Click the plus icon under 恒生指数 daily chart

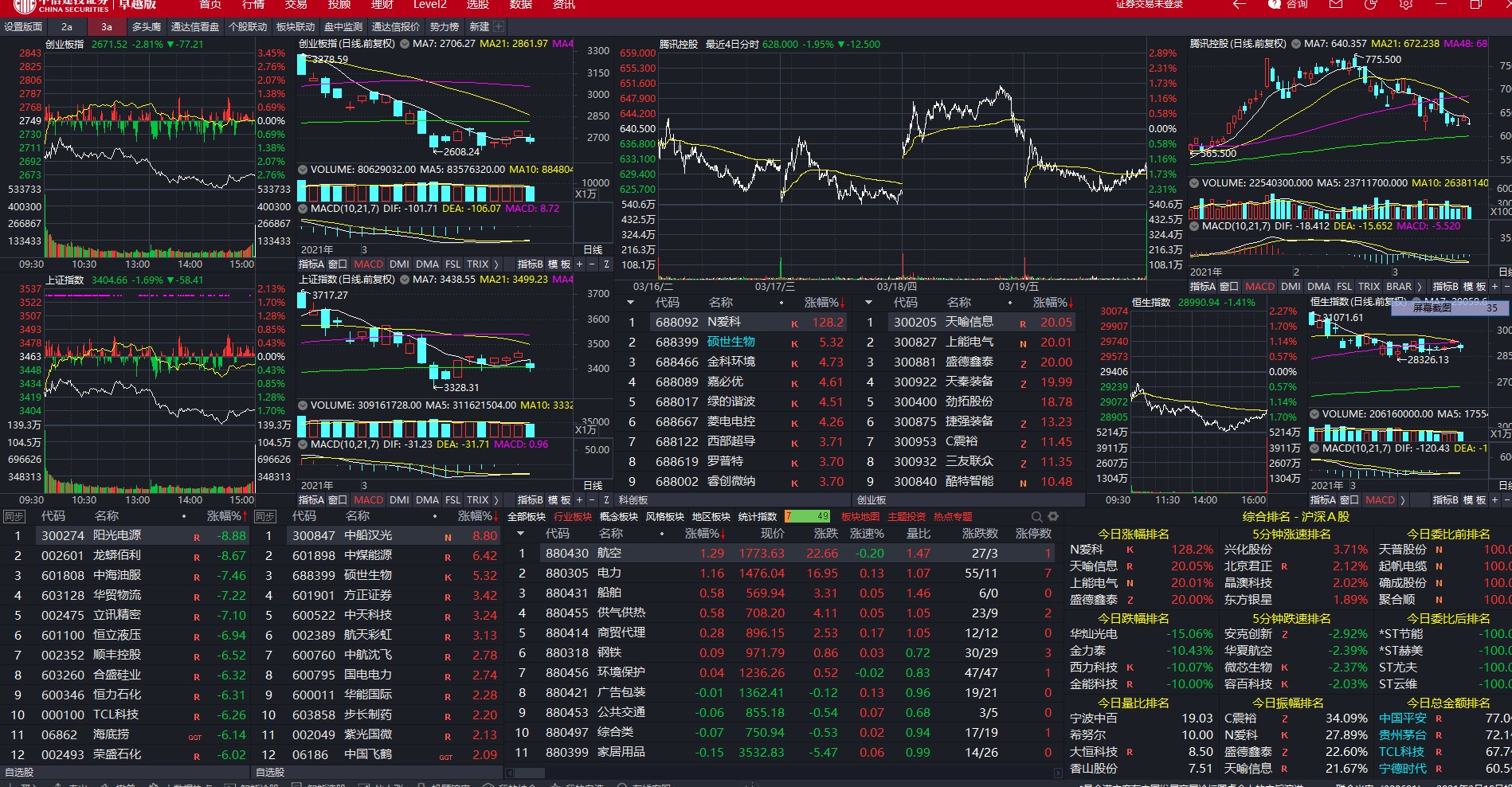coord(1494,500)
